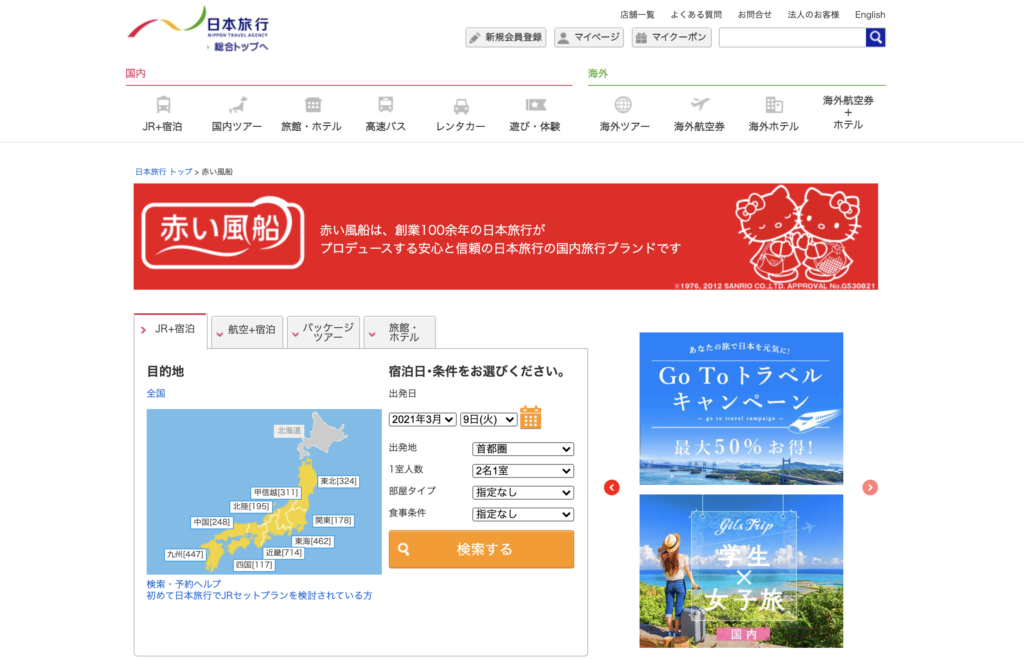Viewport: 1024px width, 660px height.
Task: Click the 国内 section heading
Action: (136, 73)
